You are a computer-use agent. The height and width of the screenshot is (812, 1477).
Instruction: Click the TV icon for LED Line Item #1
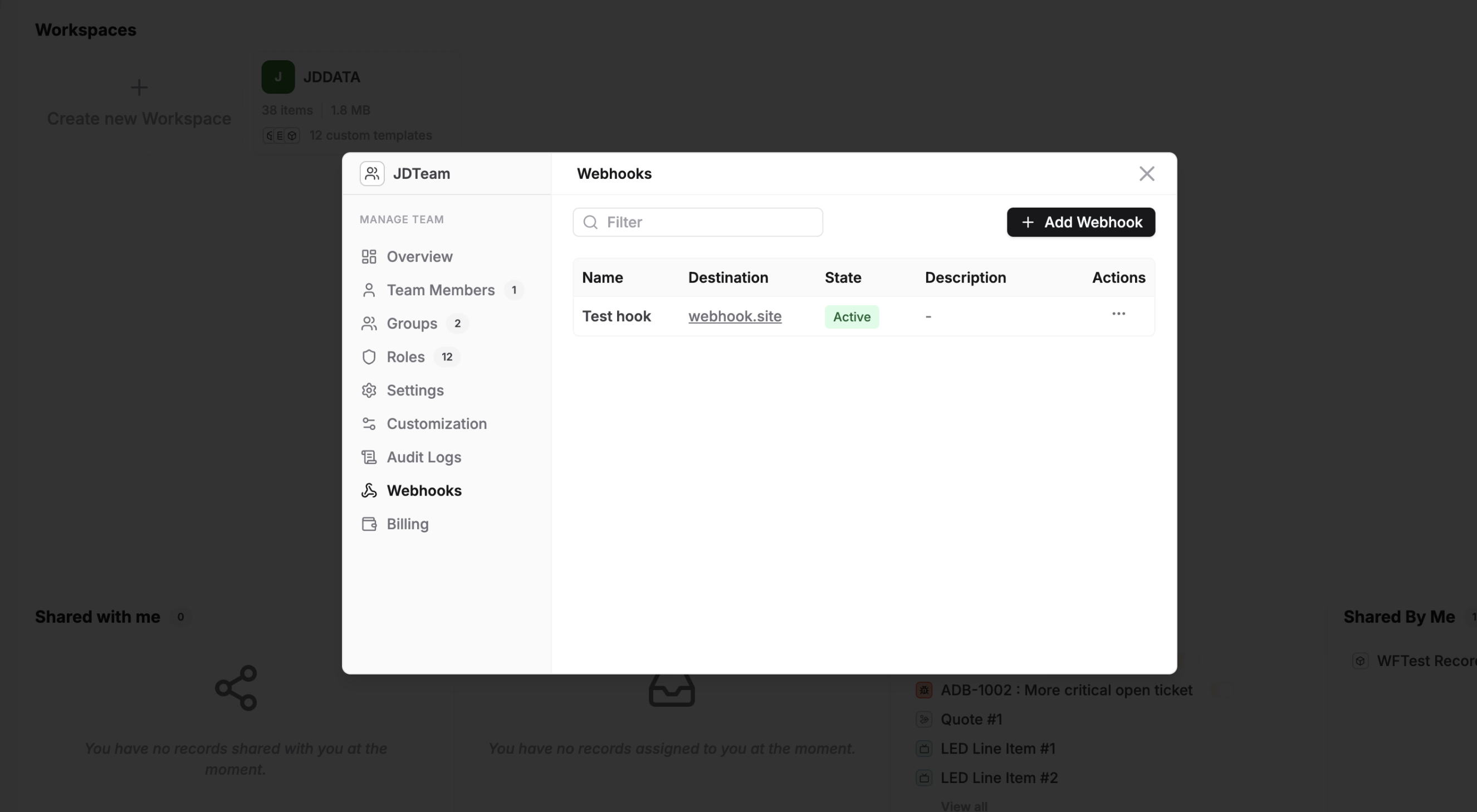pos(924,749)
